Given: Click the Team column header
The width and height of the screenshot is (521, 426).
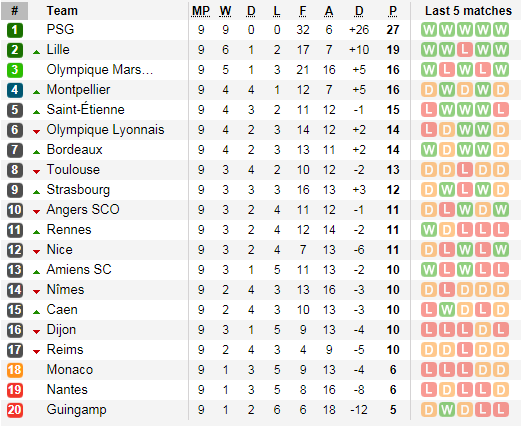Looking at the screenshot, I should coord(62,11).
